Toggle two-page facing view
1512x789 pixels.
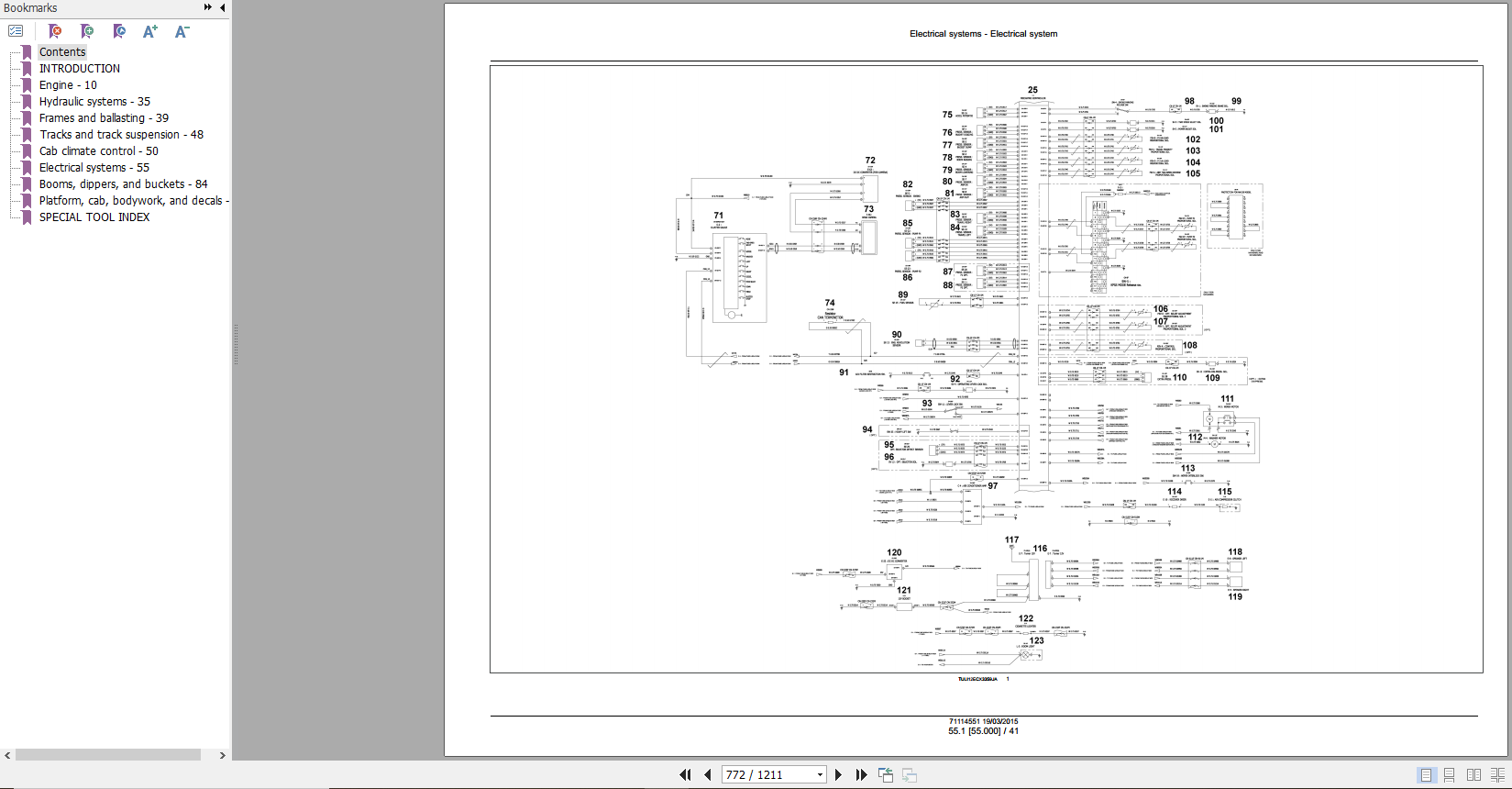[1473, 775]
